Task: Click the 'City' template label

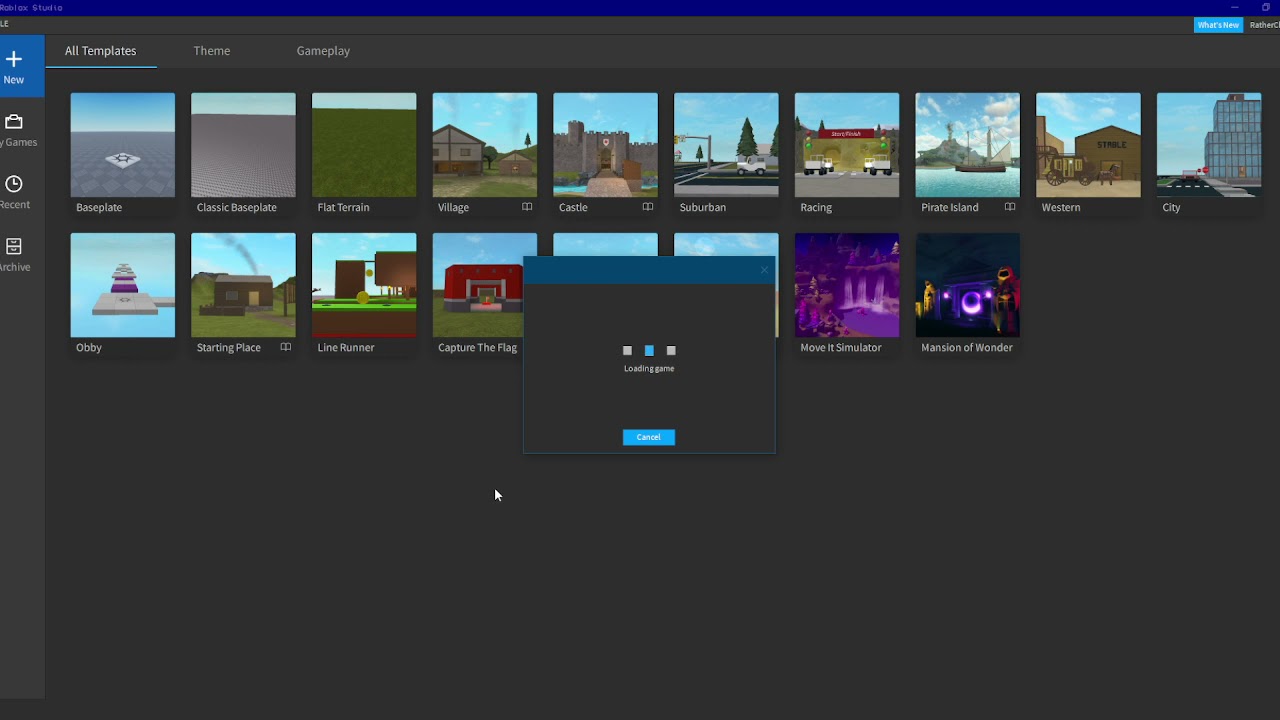Action: click(1171, 207)
